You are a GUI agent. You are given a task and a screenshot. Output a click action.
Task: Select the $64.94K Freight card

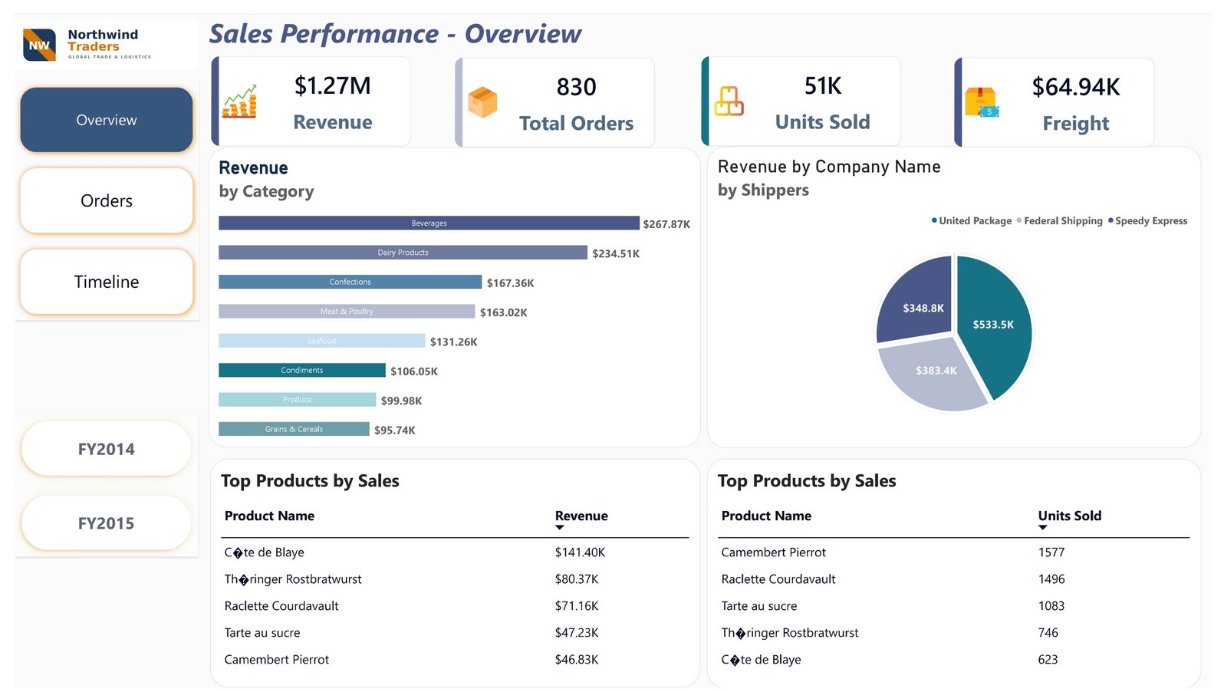[x=1054, y=102]
